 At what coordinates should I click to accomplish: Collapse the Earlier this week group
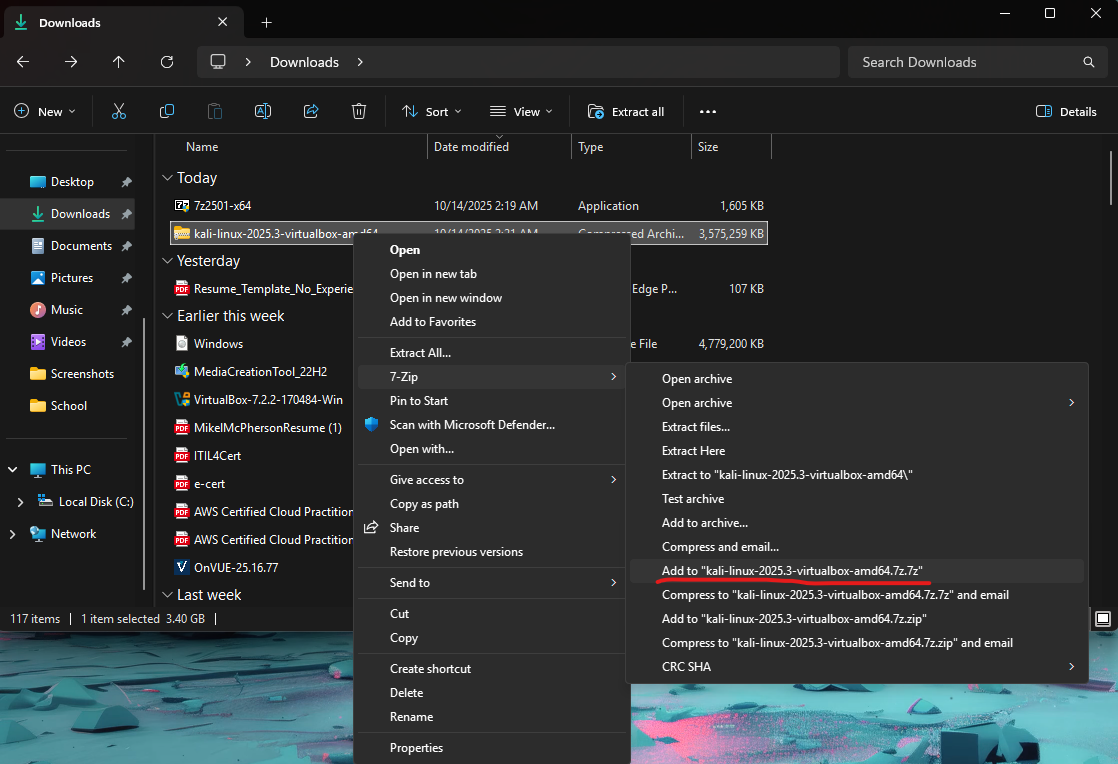point(167,316)
